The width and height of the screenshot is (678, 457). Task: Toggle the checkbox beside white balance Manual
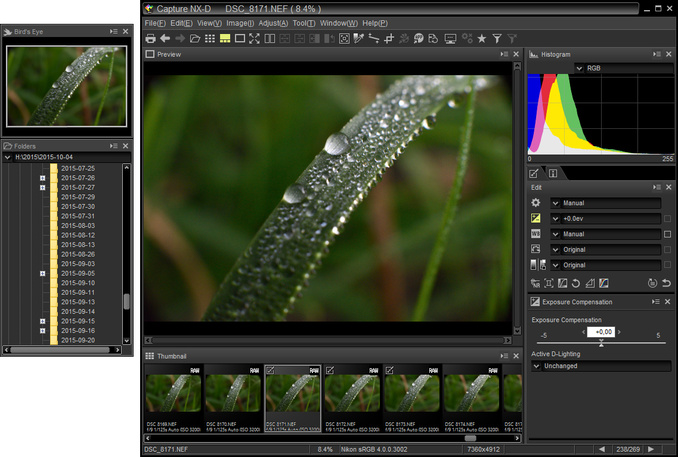pyautogui.click(x=667, y=234)
